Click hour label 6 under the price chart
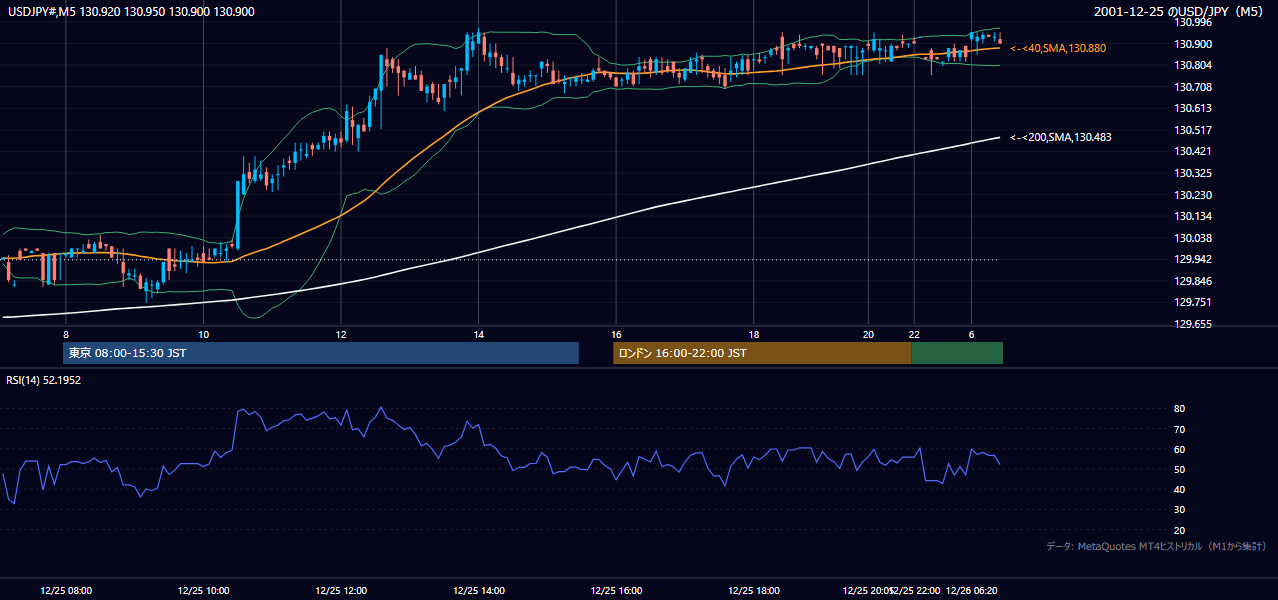The image size is (1278, 600). click(971, 334)
